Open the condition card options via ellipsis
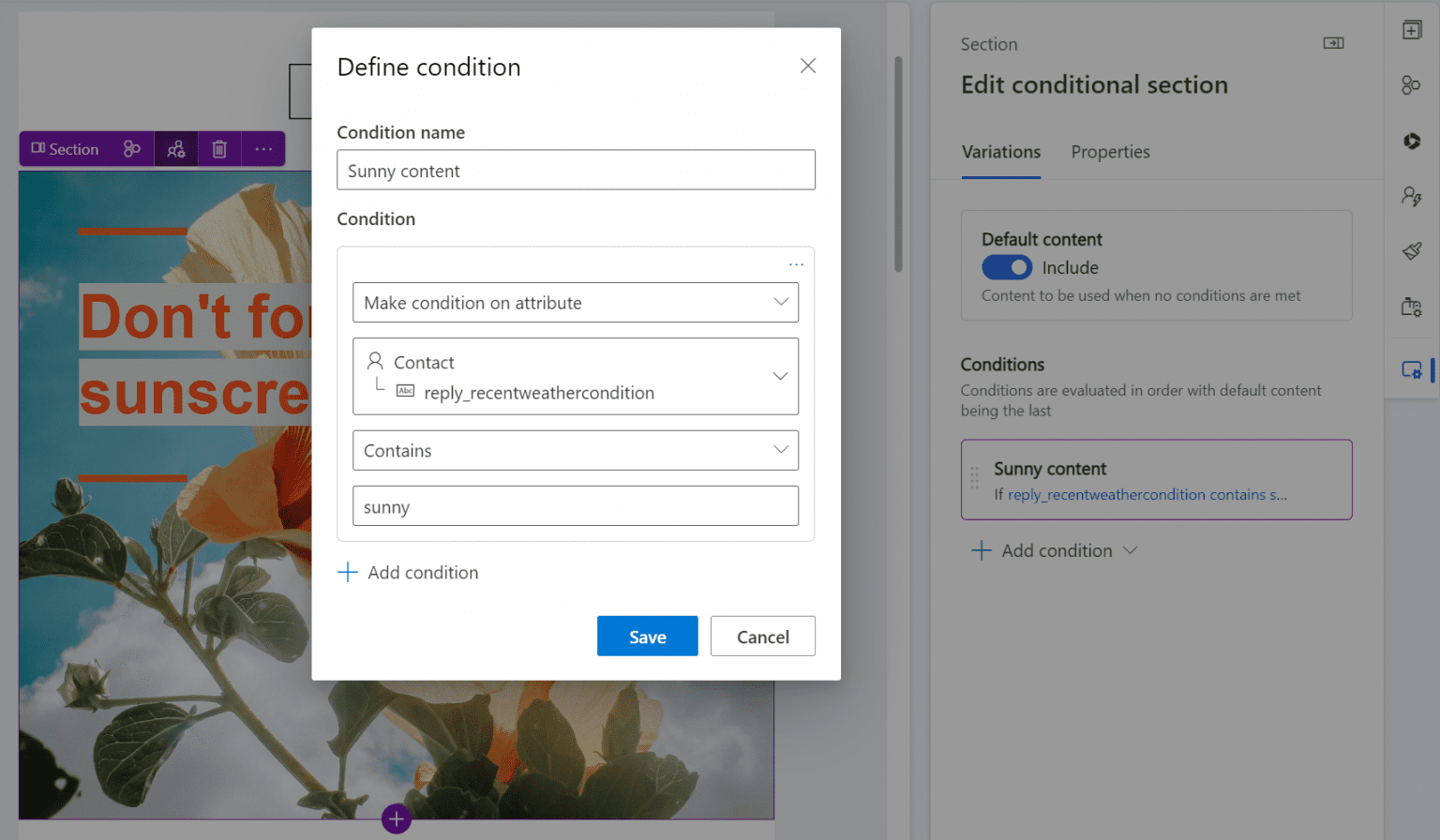 point(796,263)
